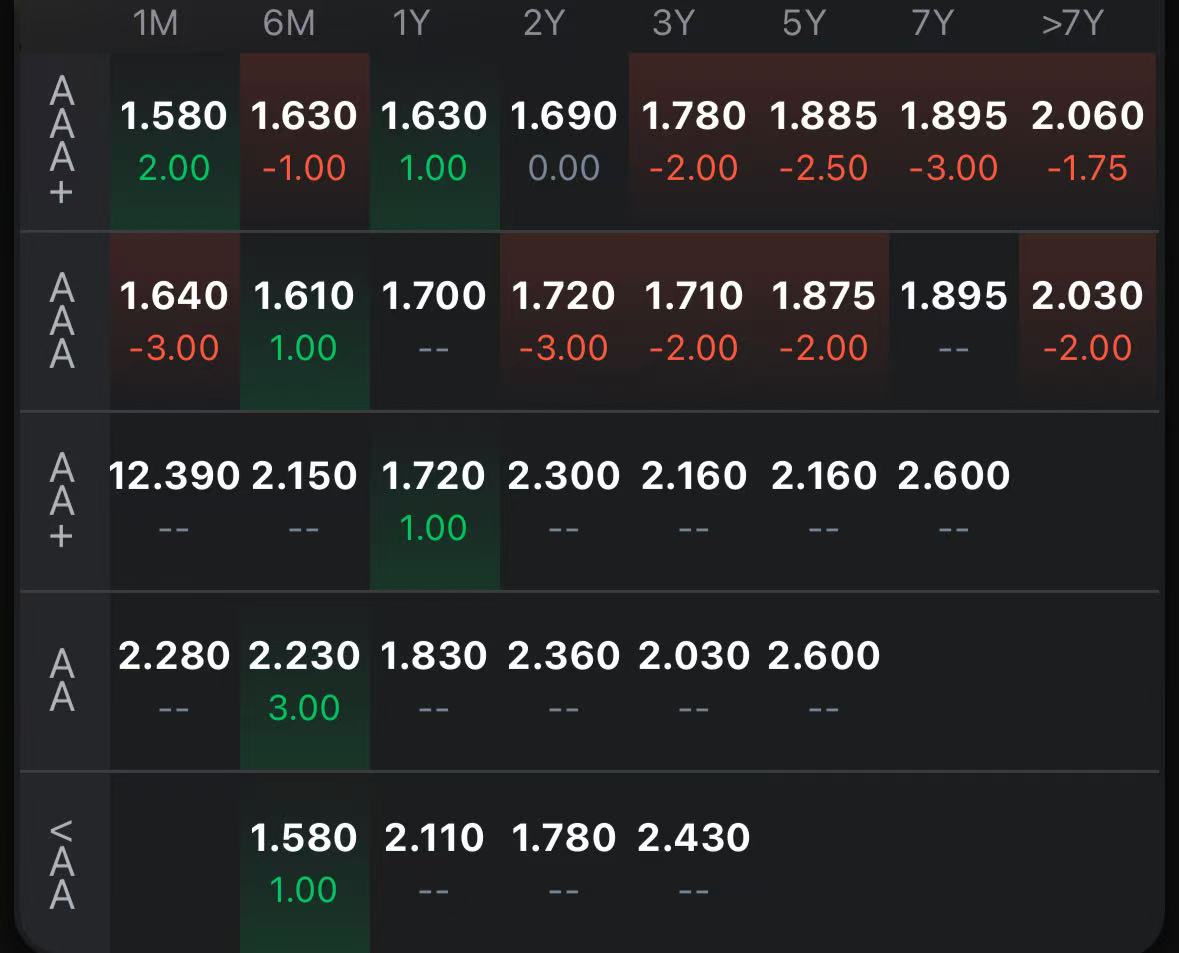Open AA+ 7Y cell showing 2.600

(954, 501)
